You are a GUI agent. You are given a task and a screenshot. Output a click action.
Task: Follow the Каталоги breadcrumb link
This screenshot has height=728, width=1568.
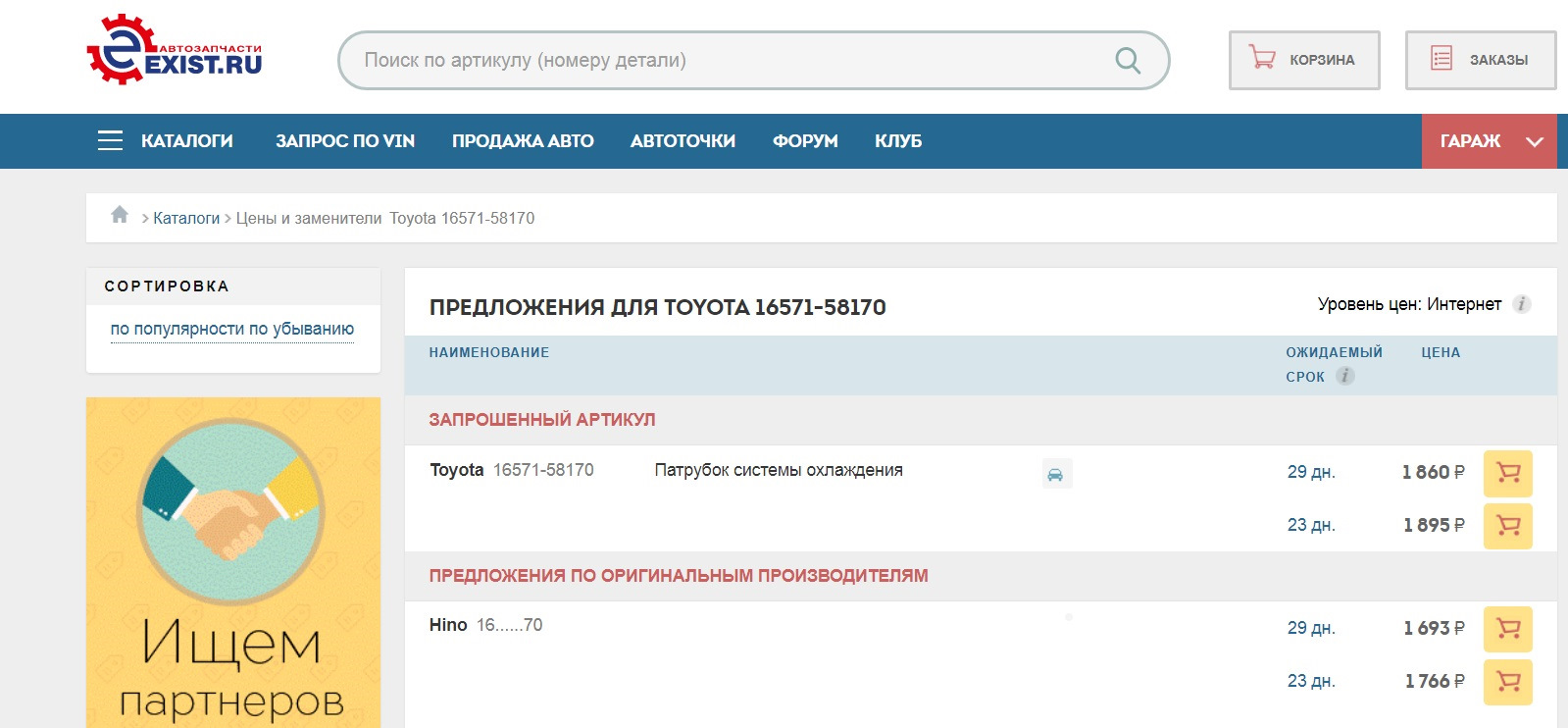pyautogui.click(x=186, y=218)
